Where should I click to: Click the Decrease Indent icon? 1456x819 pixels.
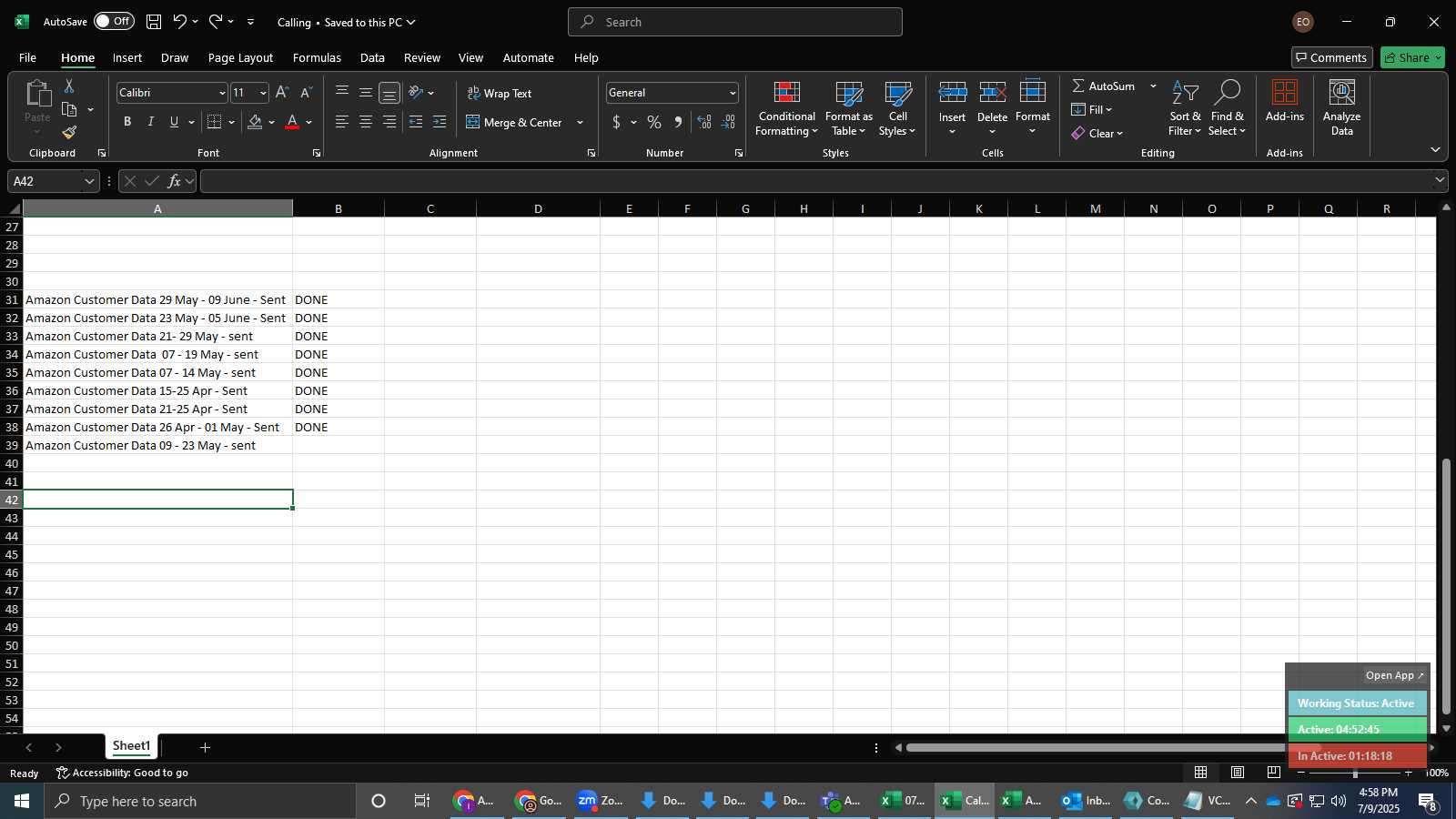[x=416, y=122]
